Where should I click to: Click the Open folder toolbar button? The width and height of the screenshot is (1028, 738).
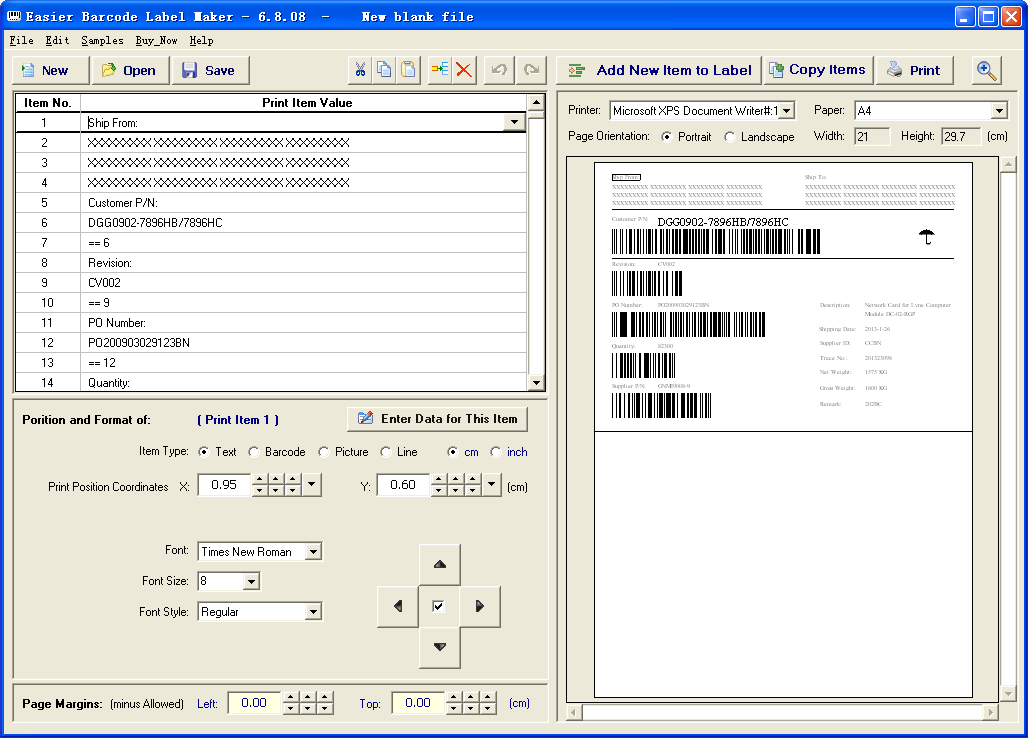tap(130, 70)
